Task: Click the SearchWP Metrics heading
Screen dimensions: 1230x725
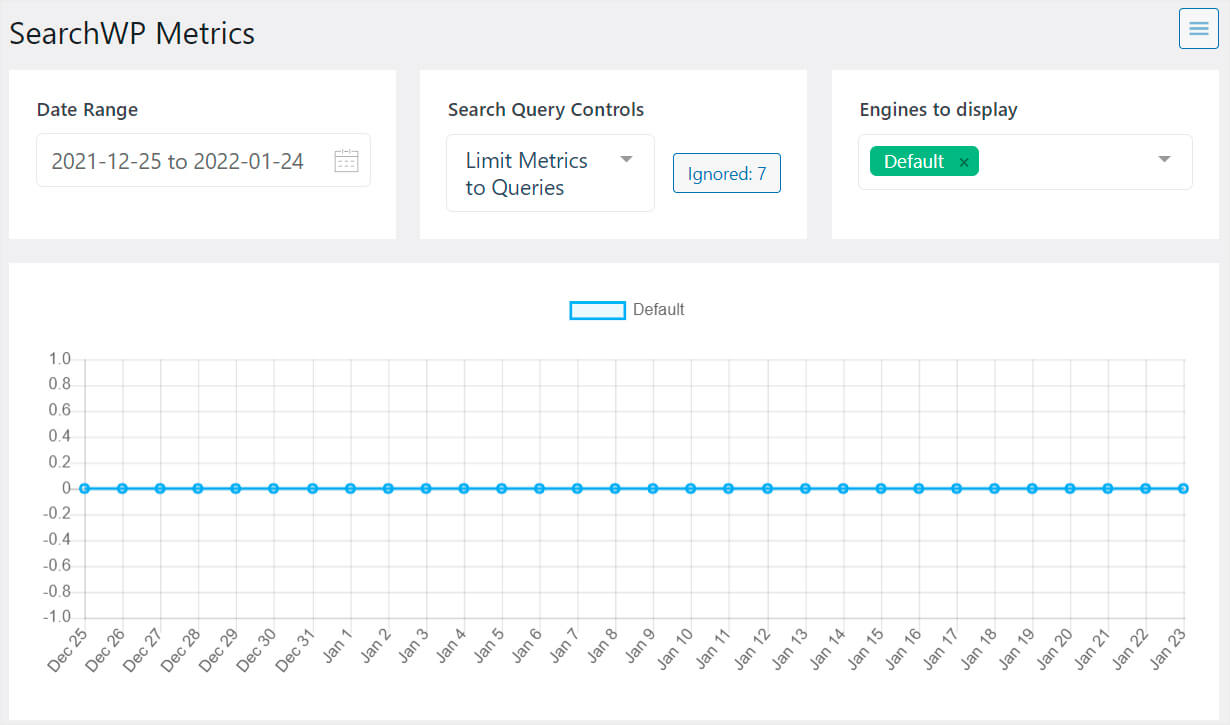Action: tap(131, 33)
